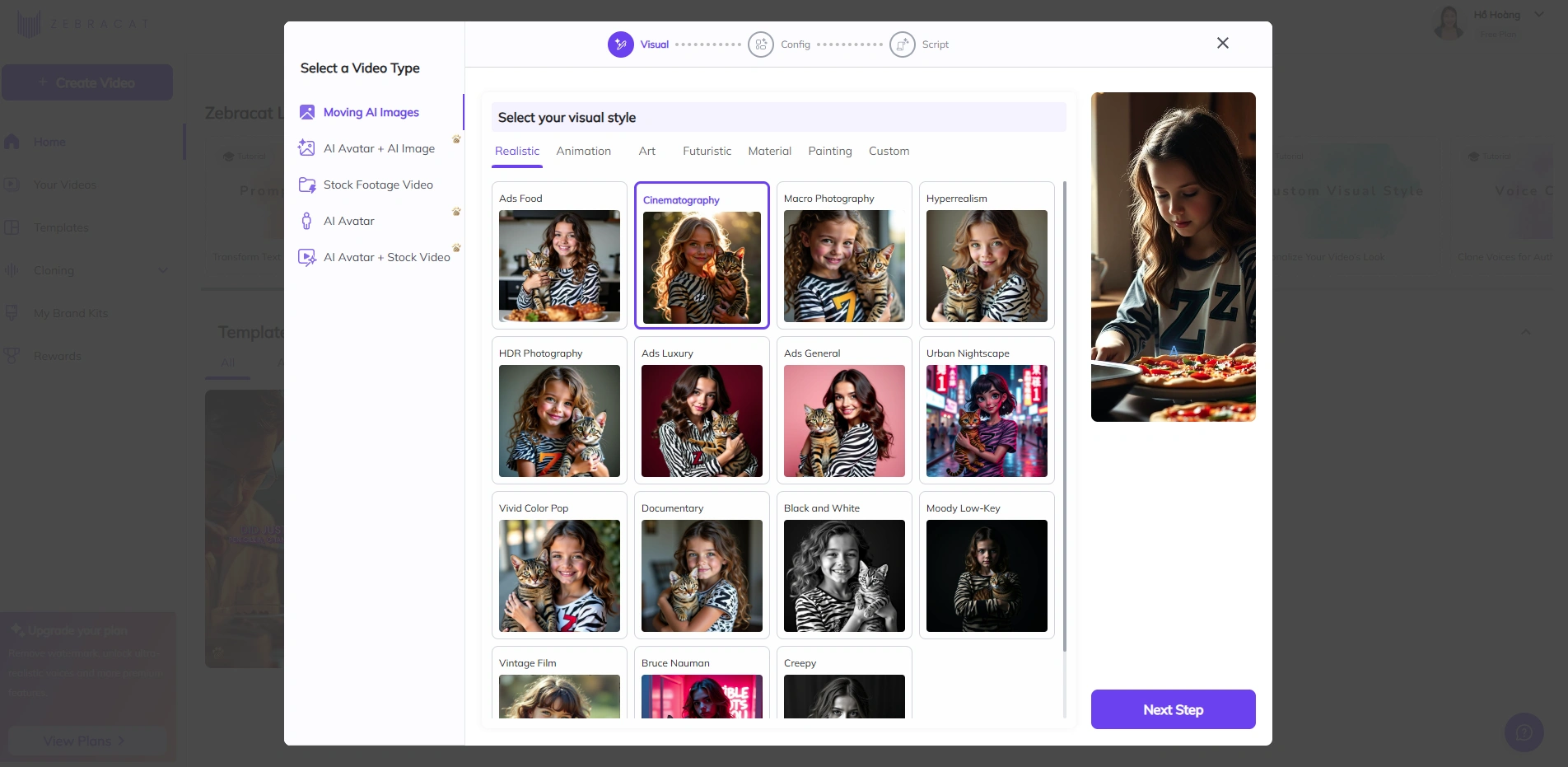Click the AI Avatar + Stock Video icon
Screen dimensions: 1568x767
tap(307, 257)
